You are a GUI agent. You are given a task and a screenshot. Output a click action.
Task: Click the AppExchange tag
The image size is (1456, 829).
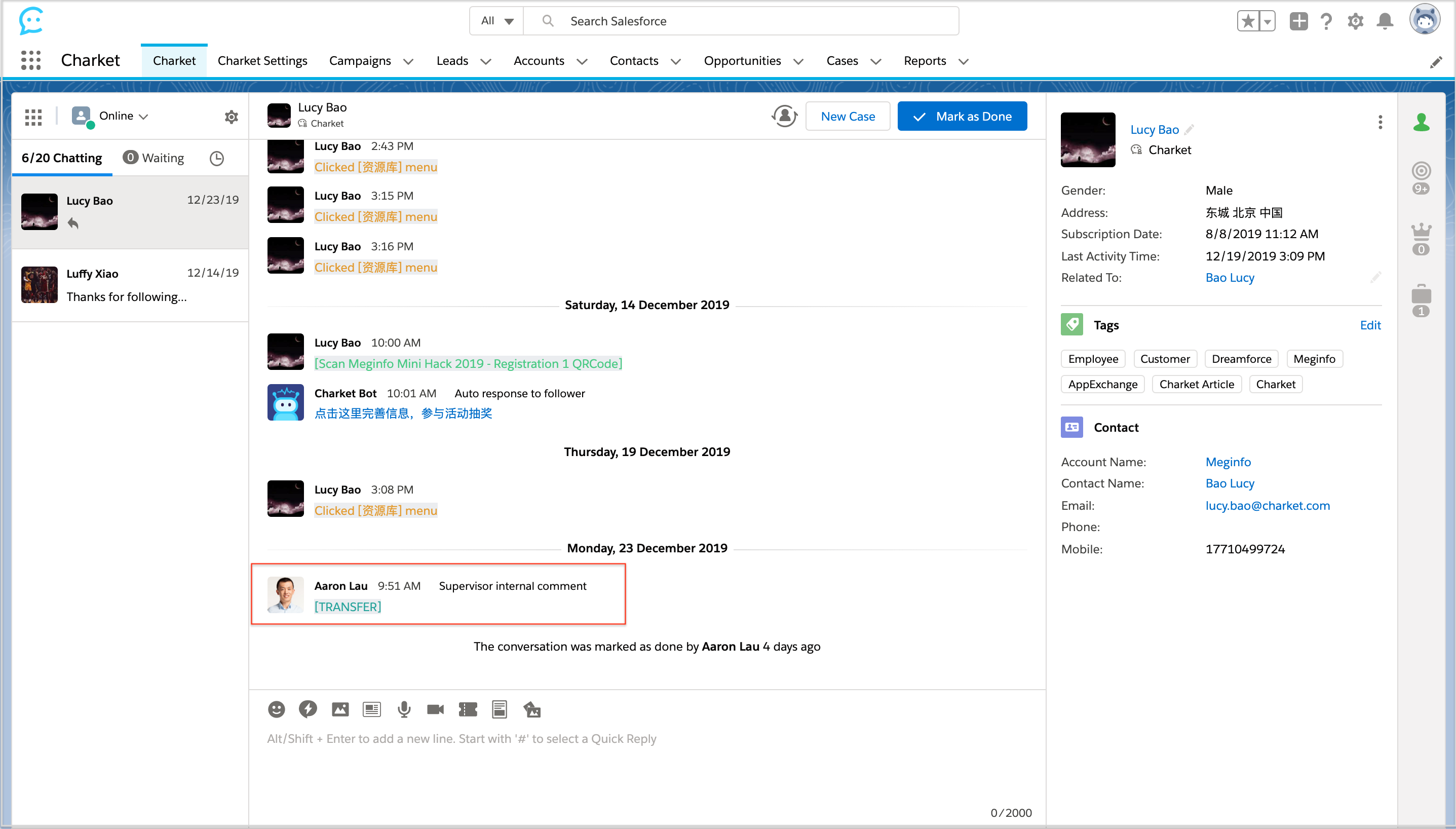pyautogui.click(x=1102, y=384)
